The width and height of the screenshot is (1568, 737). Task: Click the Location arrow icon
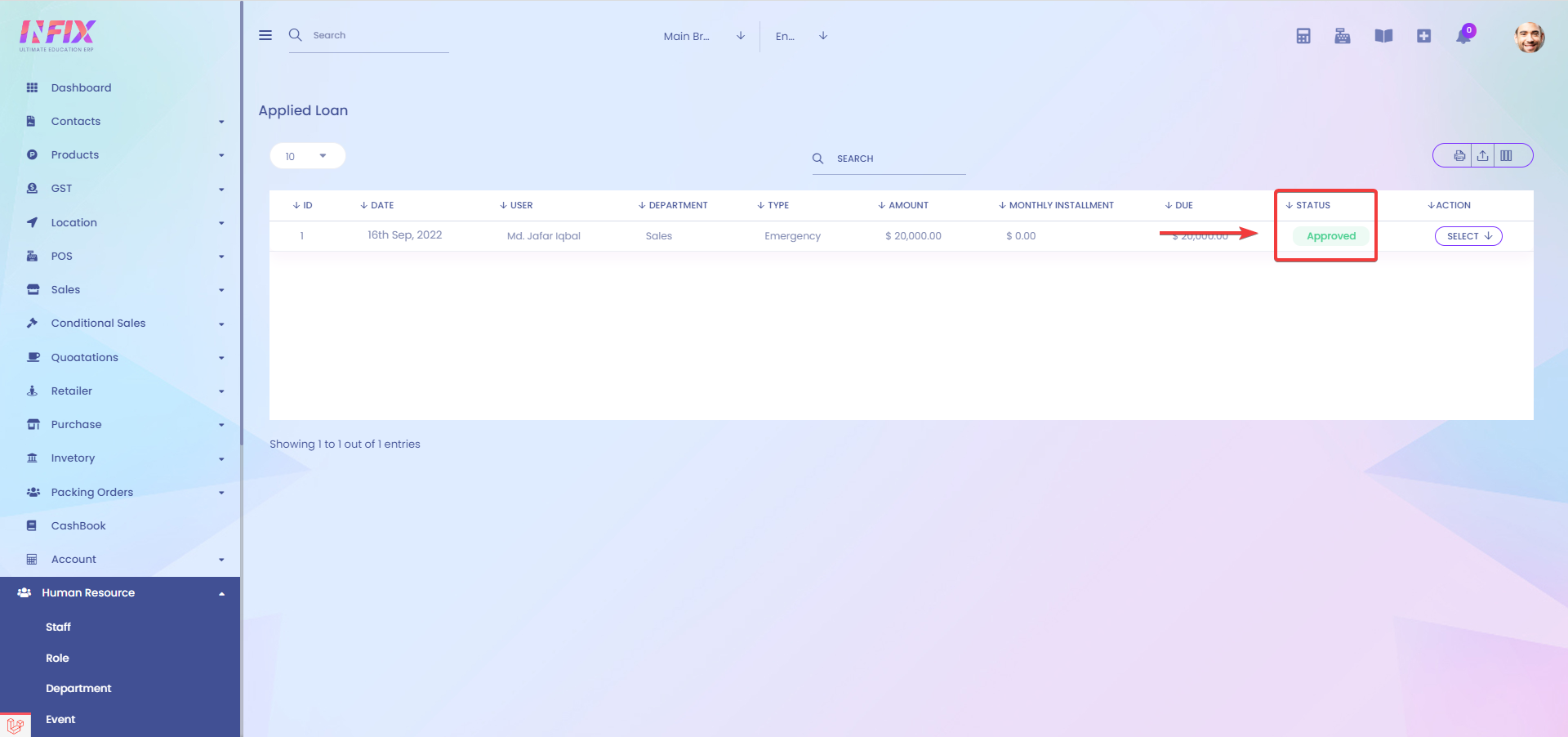[32, 222]
